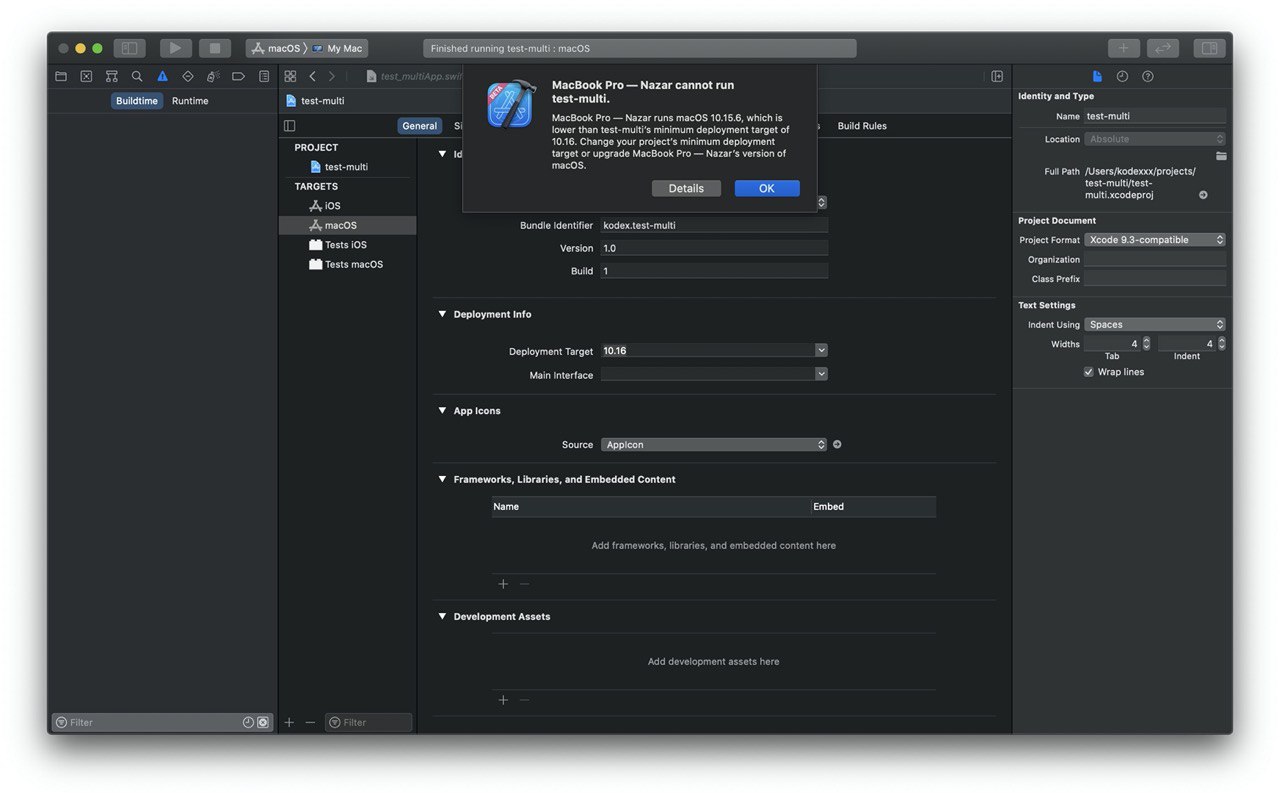This screenshot has width=1280, height=797.
Task: Stop the running scheme
Action: (x=214, y=48)
